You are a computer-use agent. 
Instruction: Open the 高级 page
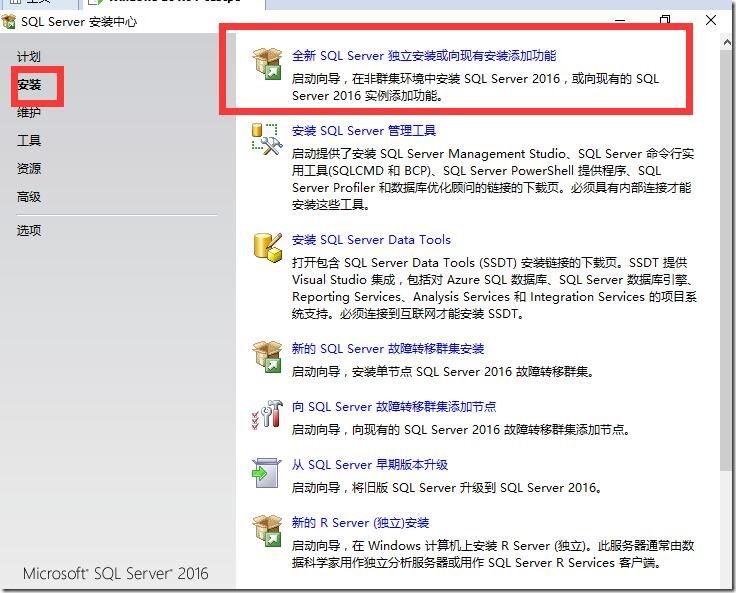point(29,197)
